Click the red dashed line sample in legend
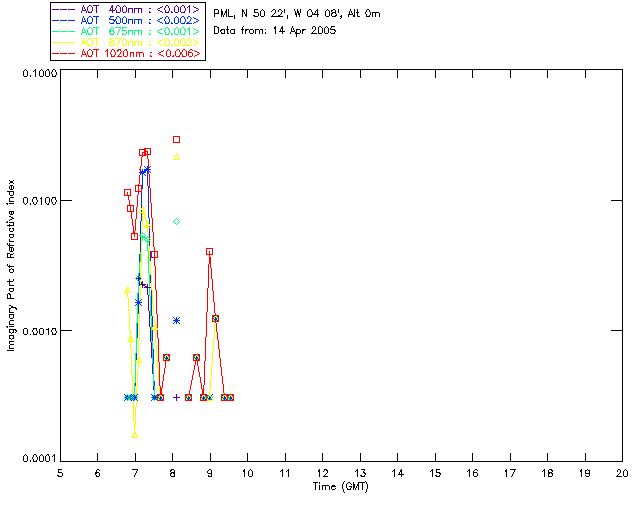The image size is (640, 512). [x=64, y=53]
